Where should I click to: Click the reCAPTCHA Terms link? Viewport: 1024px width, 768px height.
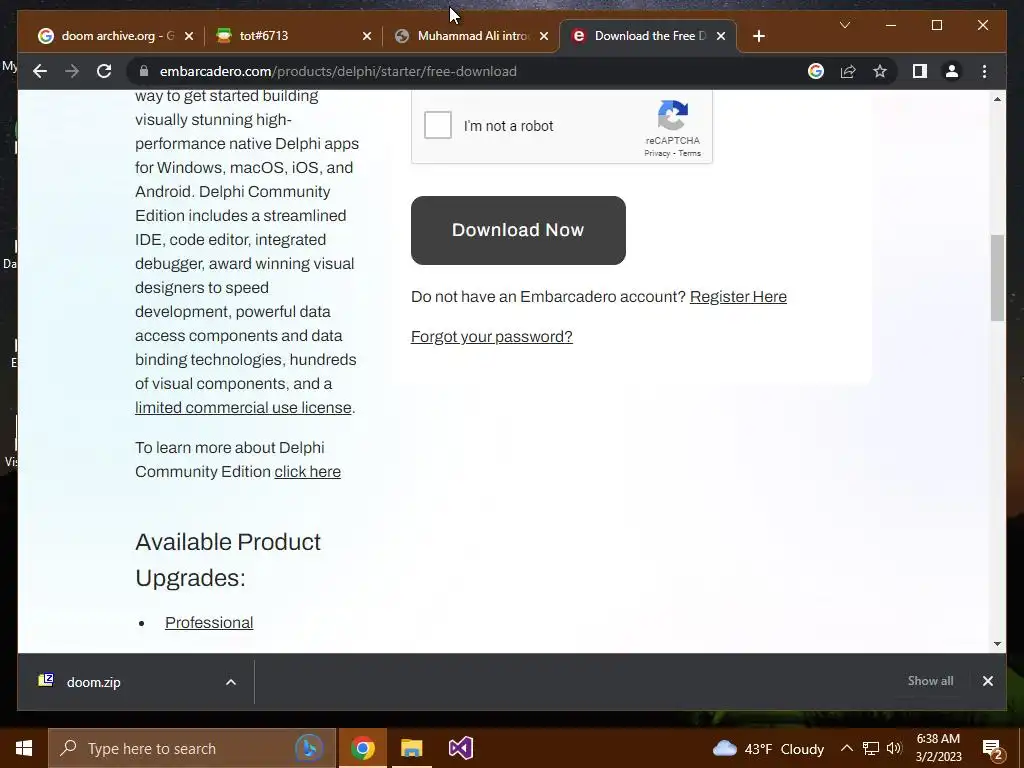coord(690,153)
